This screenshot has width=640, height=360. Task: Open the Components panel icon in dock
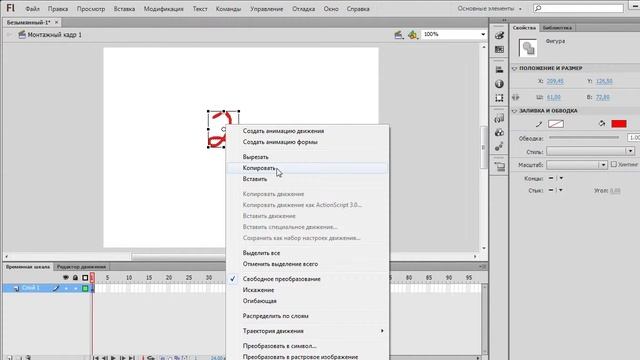click(x=499, y=133)
